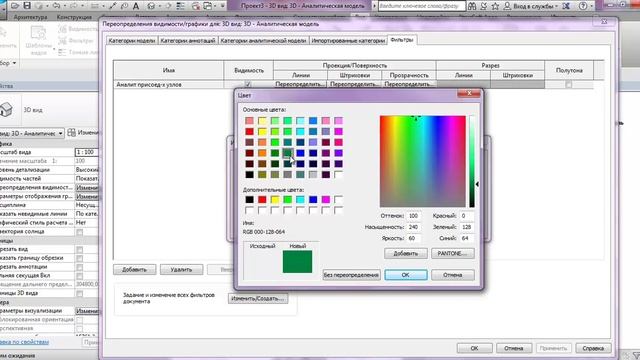The height and width of the screenshot is (360, 640).
Task: Toggle Показать границу обрезки checkbox
Action: (x=80, y=259)
